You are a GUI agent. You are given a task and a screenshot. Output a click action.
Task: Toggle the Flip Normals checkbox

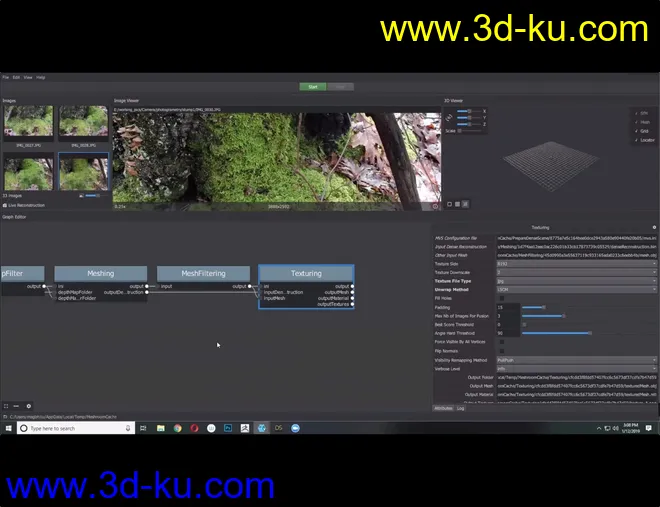502,350
